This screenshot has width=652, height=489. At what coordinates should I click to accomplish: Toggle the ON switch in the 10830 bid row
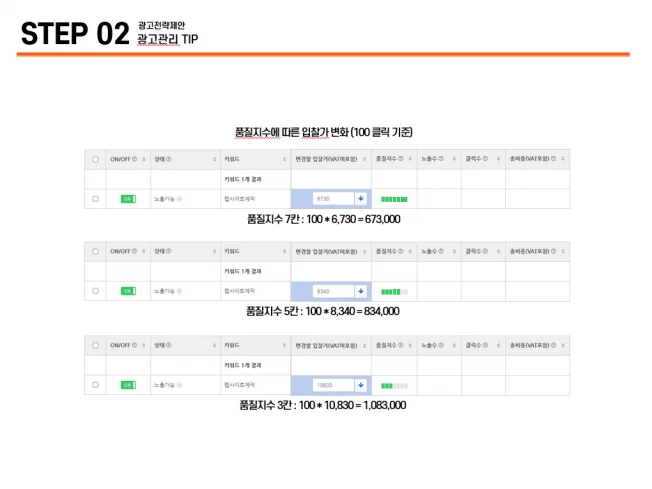point(127,385)
